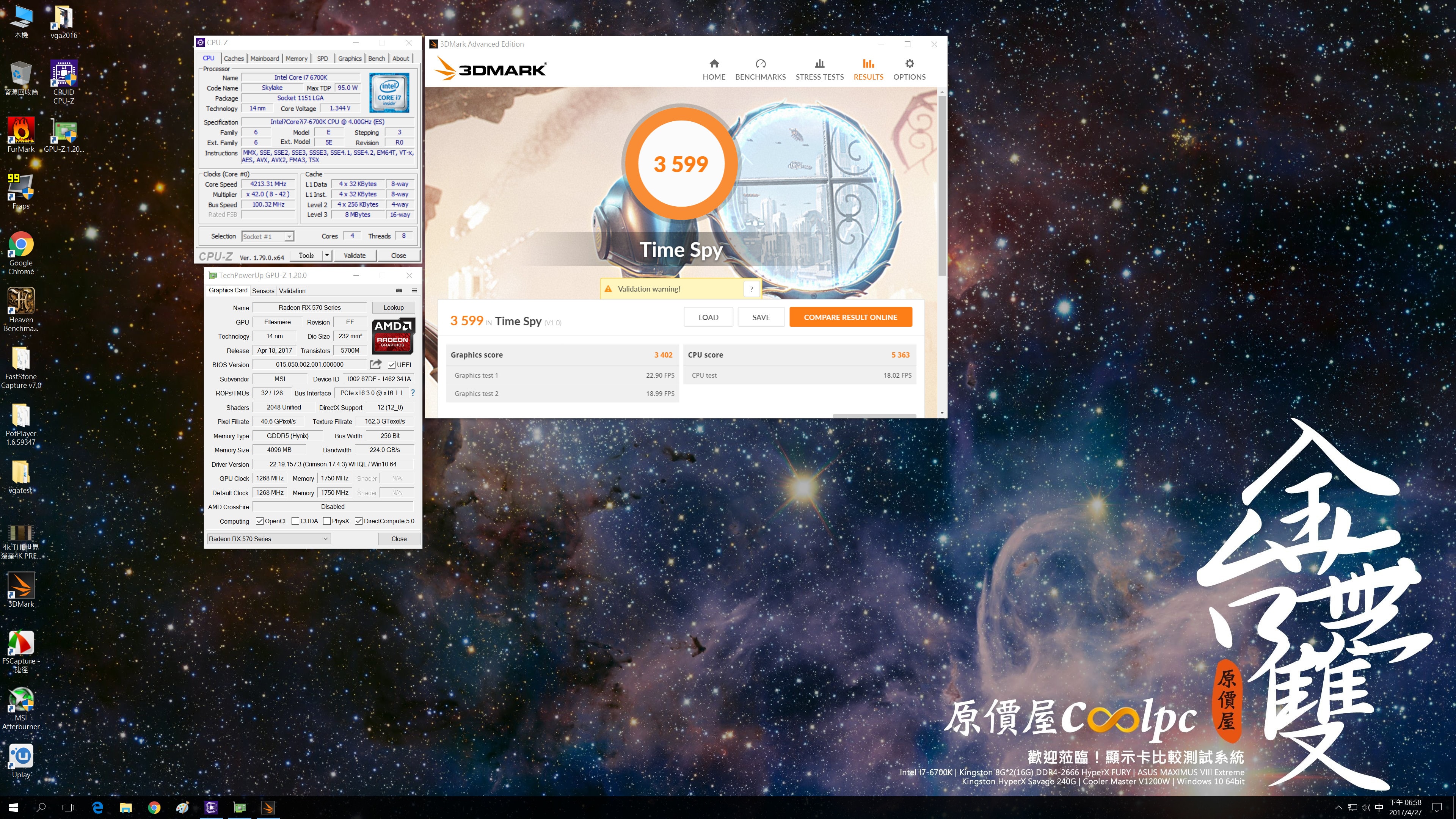Click Tools button in CPU-Z
Screen dimensions: 1456x819
click(x=306, y=256)
